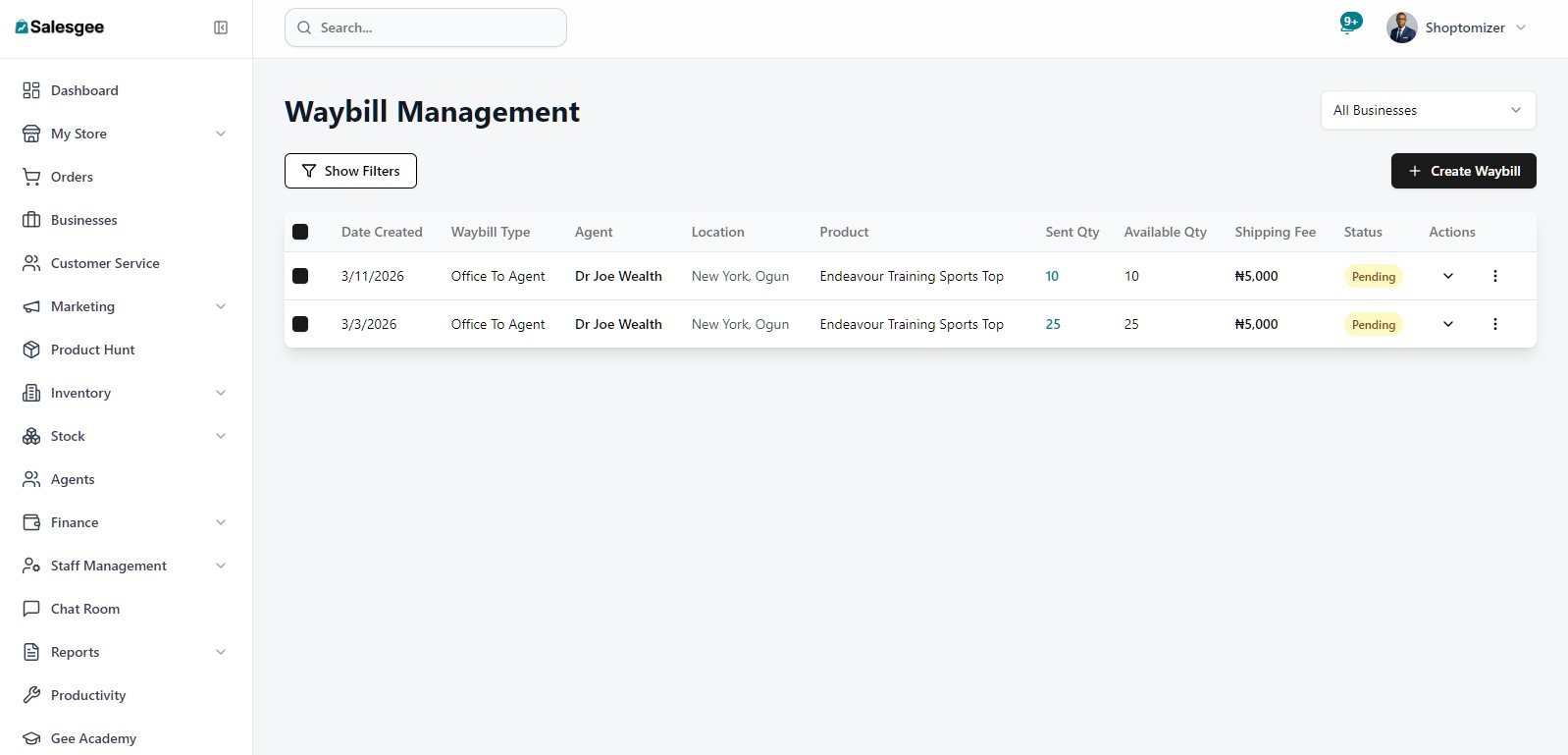
Task: Click the Businesses briefcase icon
Action: (31, 220)
